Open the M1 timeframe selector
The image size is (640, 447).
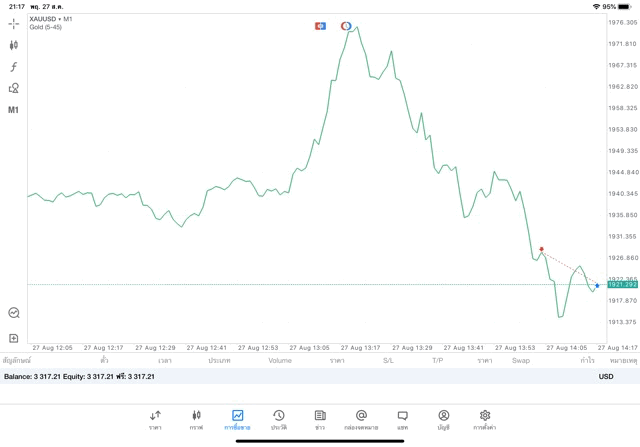(14, 110)
